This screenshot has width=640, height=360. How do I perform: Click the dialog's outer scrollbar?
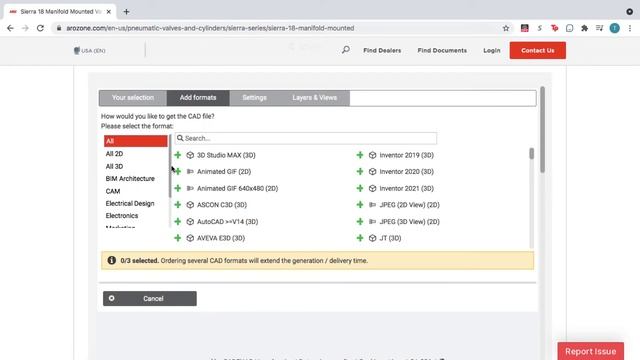[542, 130]
